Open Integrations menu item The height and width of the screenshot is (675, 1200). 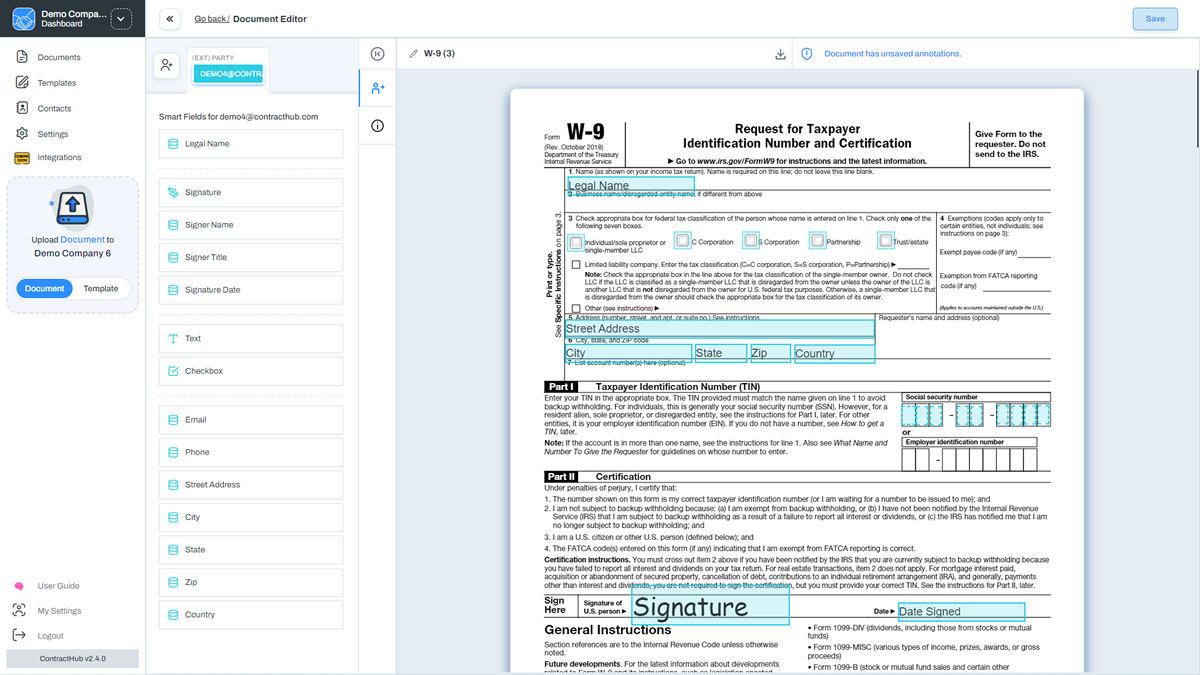pyautogui.click(x=60, y=157)
